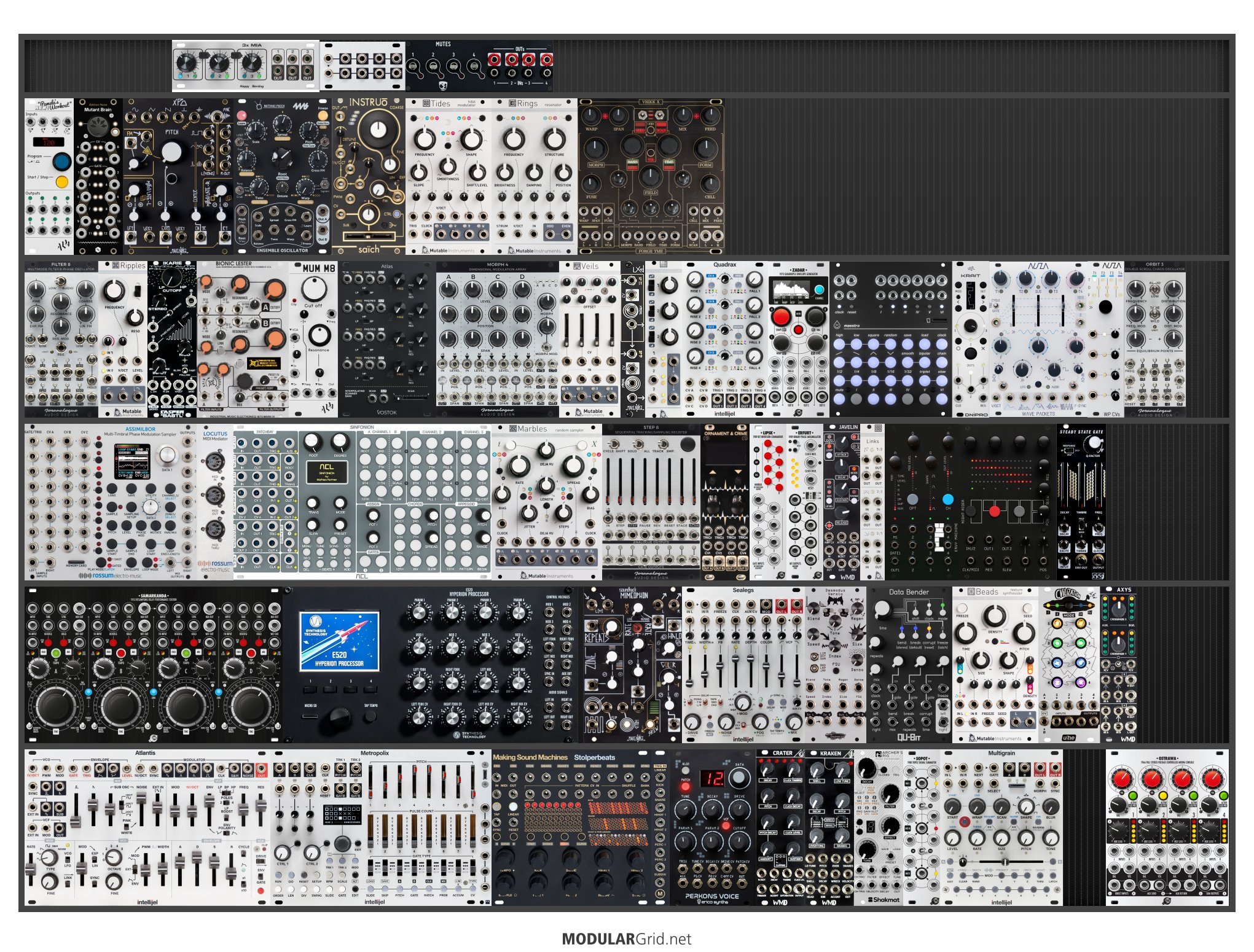Screen dimensions: 1254x952
Task: Select the Perkons Voice module
Action: click(713, 827)
